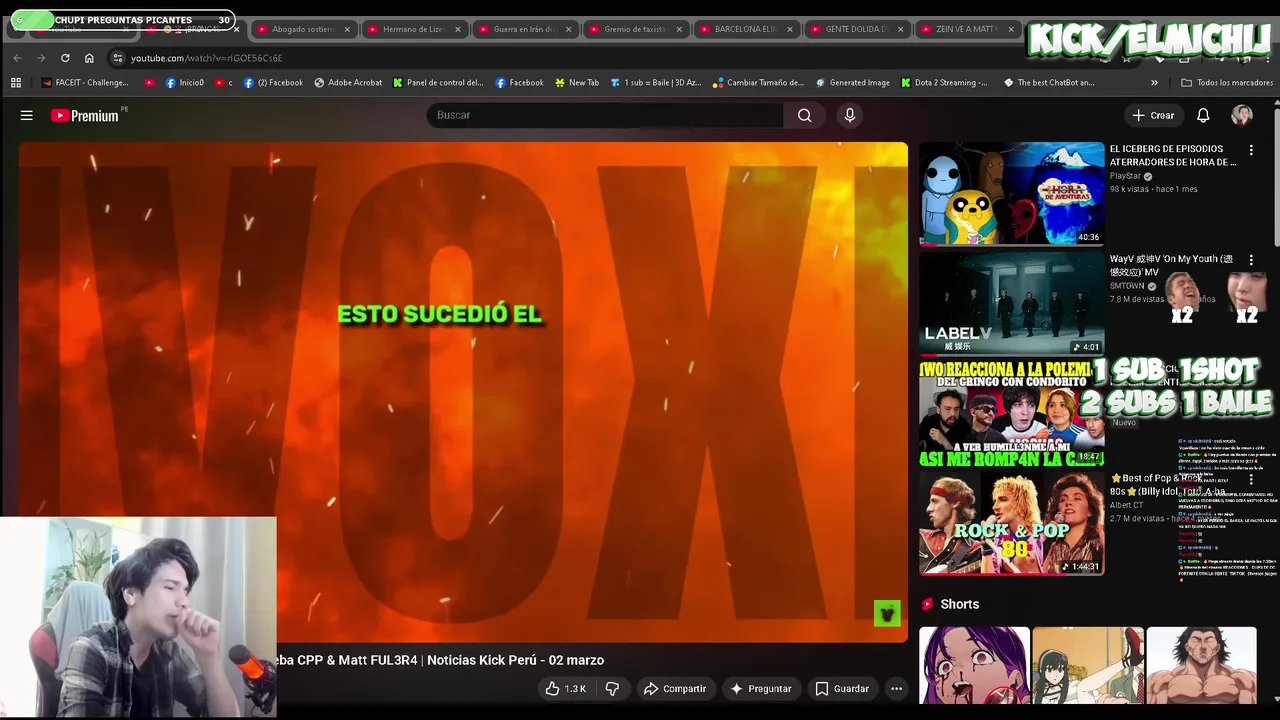
Task: Save video with Guardar button
Action: (x=842, y=688)
